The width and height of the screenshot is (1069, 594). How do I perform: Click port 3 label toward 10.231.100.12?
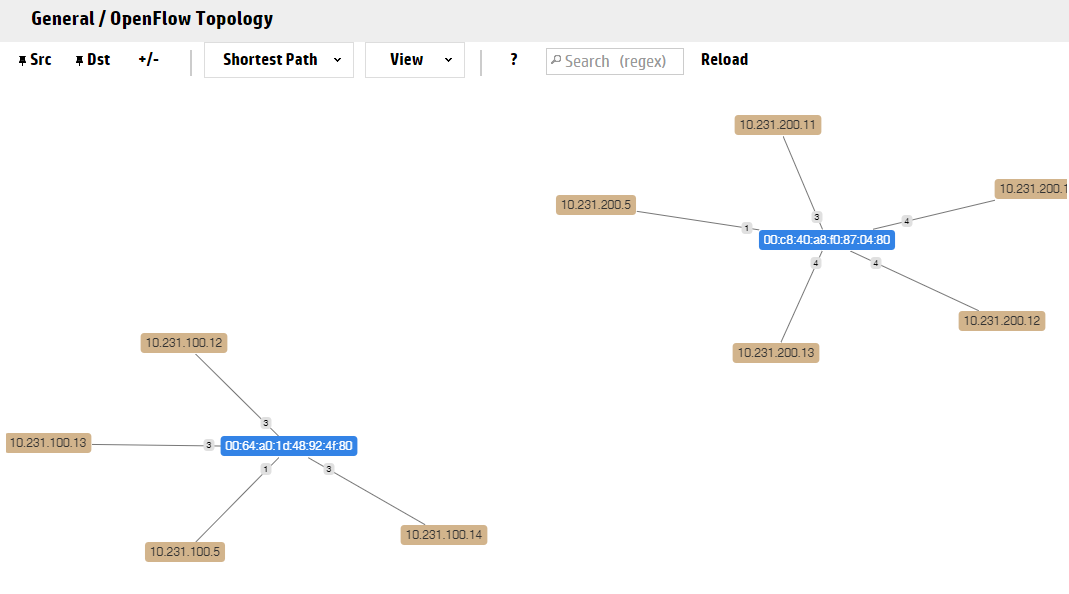[x=266, y=423]
